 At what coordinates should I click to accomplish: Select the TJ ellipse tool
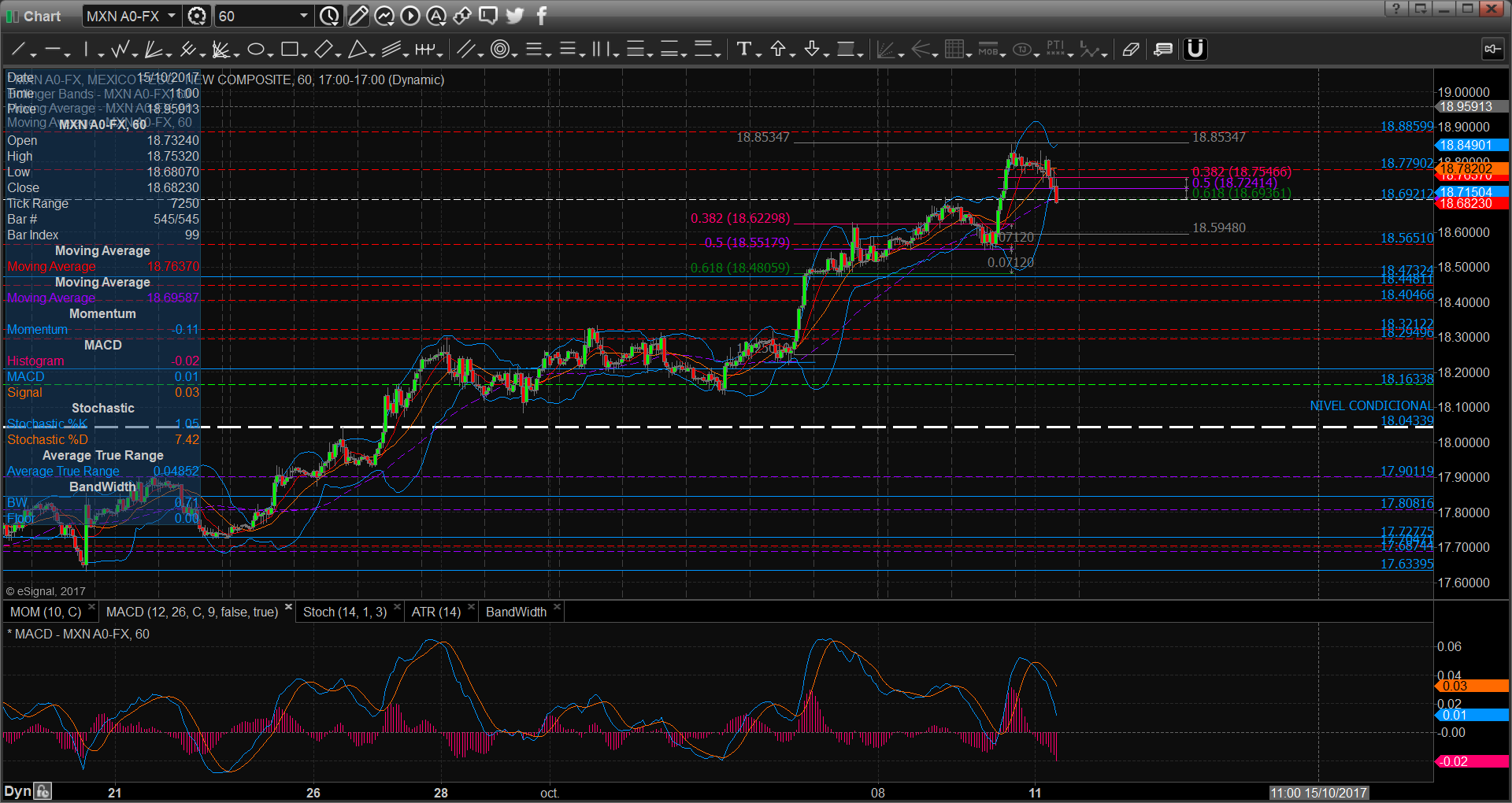point(1022,50)
